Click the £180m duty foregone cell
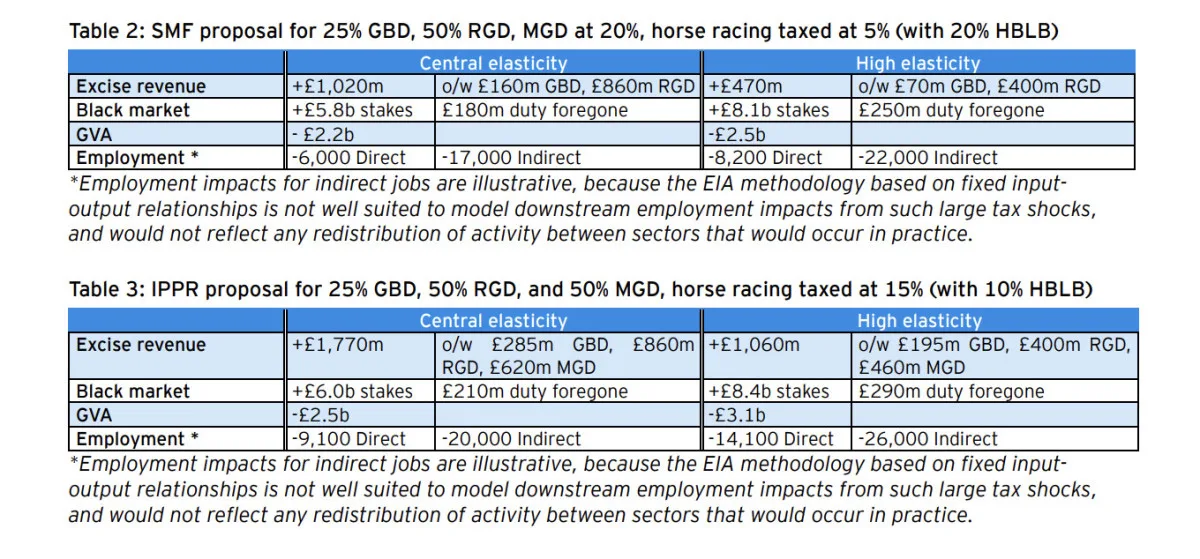The height and width of the screenshot is (559, 1200). tap(534, 110)
